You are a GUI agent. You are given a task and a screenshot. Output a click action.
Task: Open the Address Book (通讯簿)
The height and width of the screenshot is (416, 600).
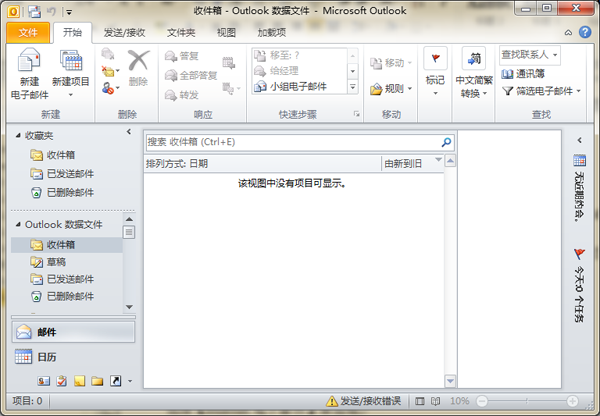point(523,74)
